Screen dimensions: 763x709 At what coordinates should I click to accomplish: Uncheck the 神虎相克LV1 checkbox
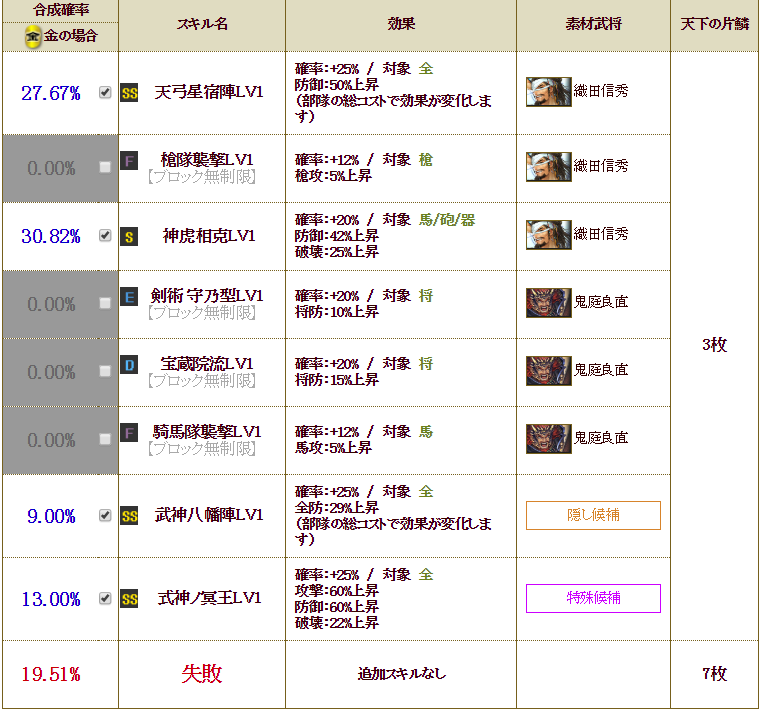105,235
